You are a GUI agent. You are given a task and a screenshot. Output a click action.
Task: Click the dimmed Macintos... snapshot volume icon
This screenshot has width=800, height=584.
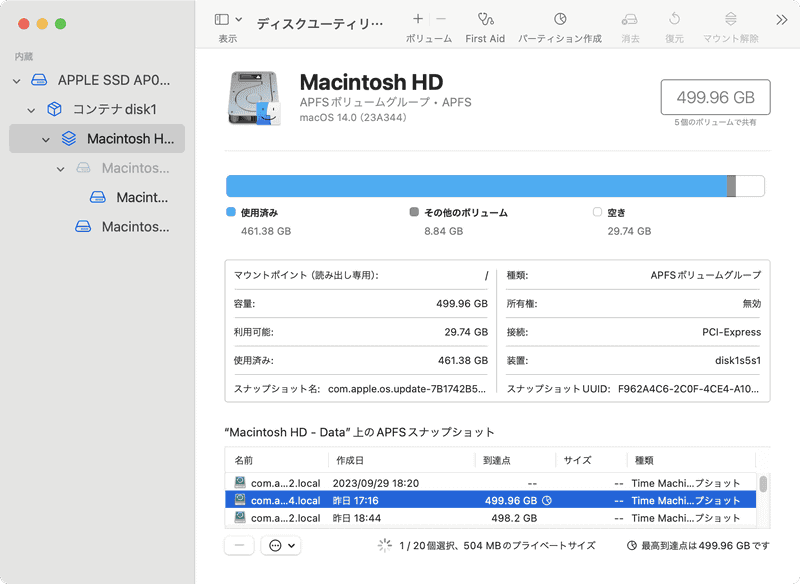click(83, 168)
